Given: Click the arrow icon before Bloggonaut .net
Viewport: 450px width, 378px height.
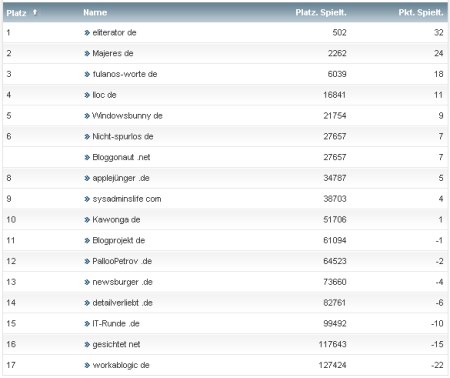Looking at the screenshot, I should coord(87,157).
